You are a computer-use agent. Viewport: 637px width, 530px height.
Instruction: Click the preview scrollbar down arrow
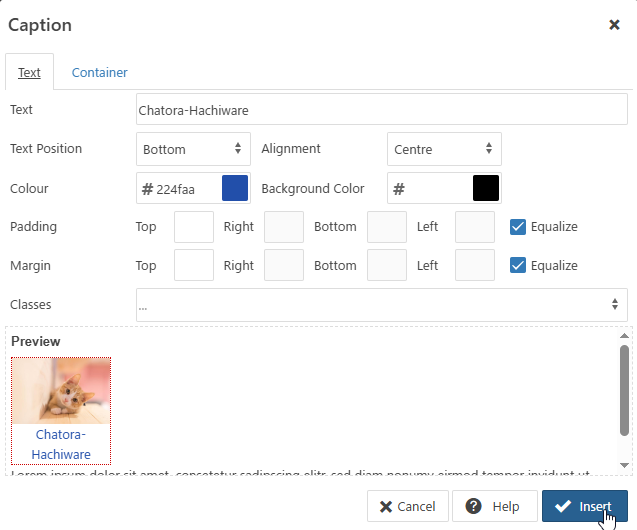click(625, 465)
